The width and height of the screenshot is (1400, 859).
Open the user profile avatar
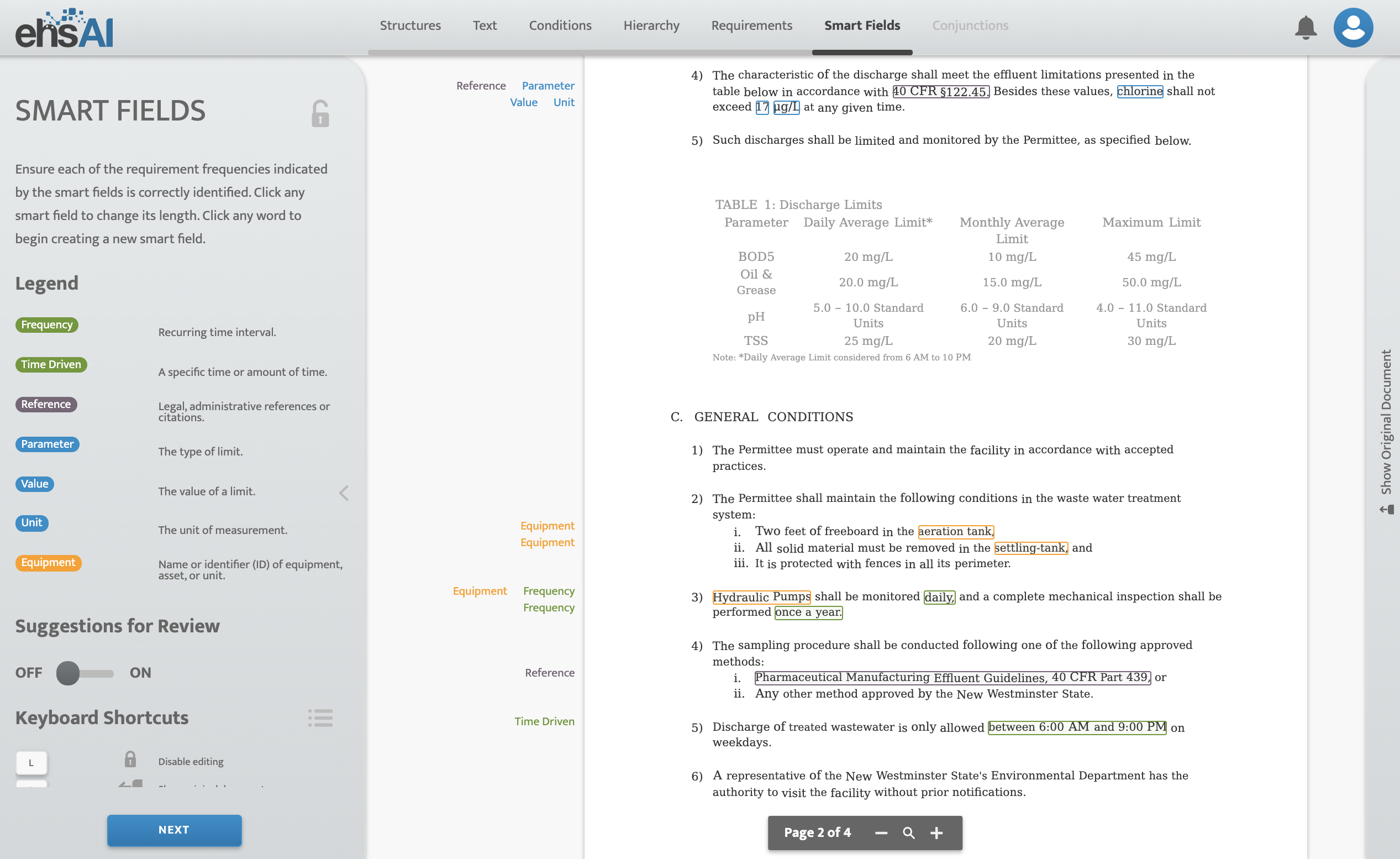tap(1352, 27)
